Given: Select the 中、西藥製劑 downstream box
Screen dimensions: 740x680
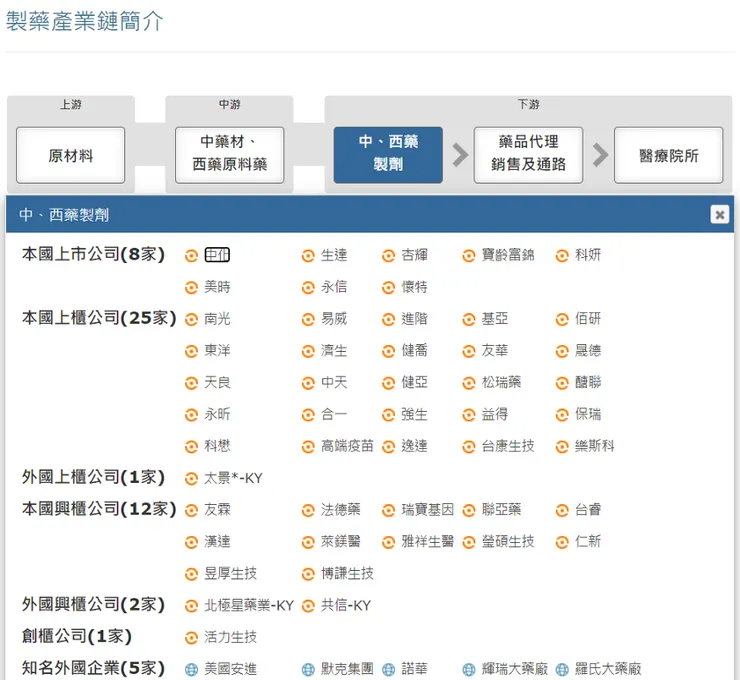Looking at the screenshot, I should point(388,155).
